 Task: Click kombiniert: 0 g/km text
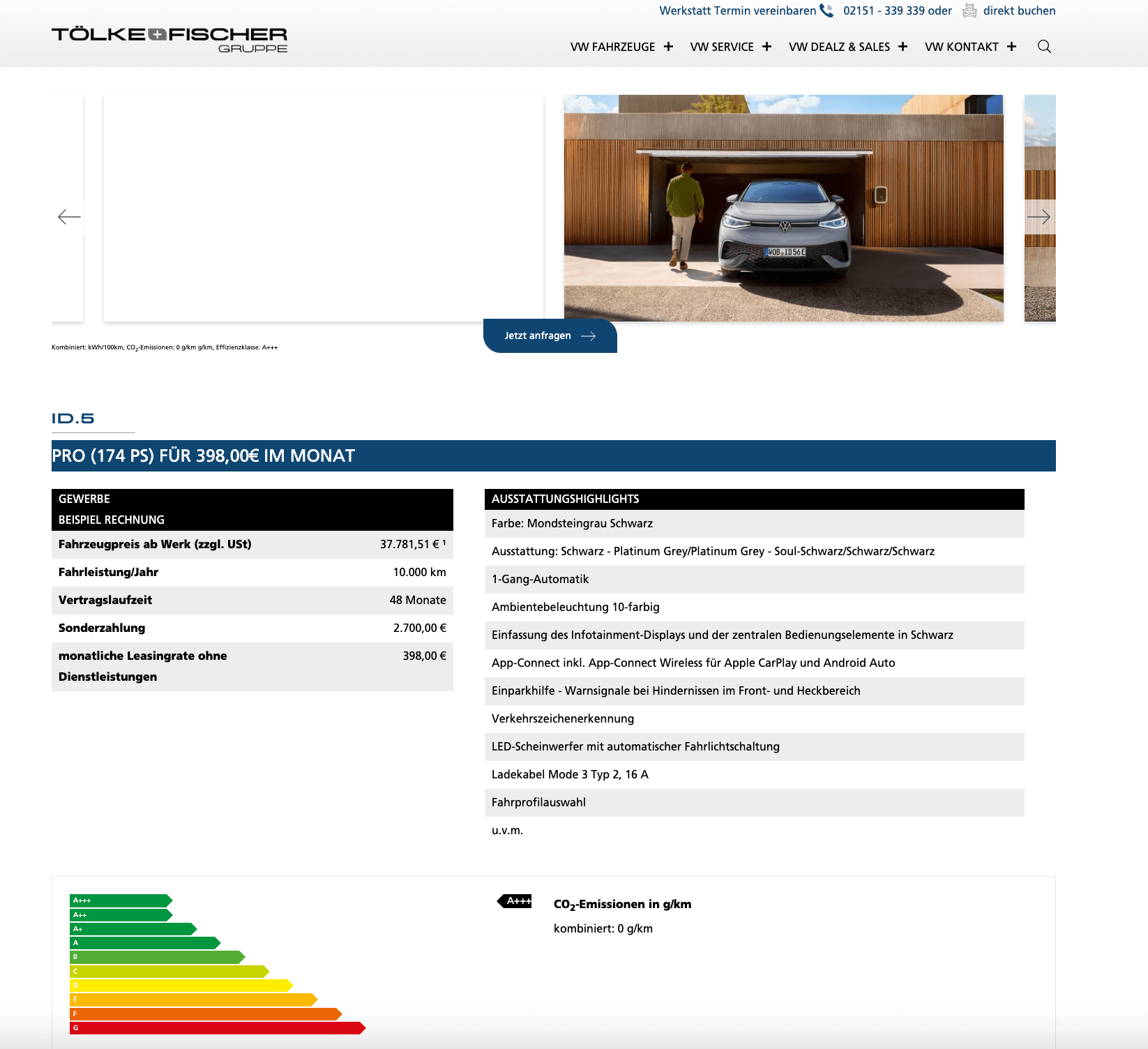point(603,929)
